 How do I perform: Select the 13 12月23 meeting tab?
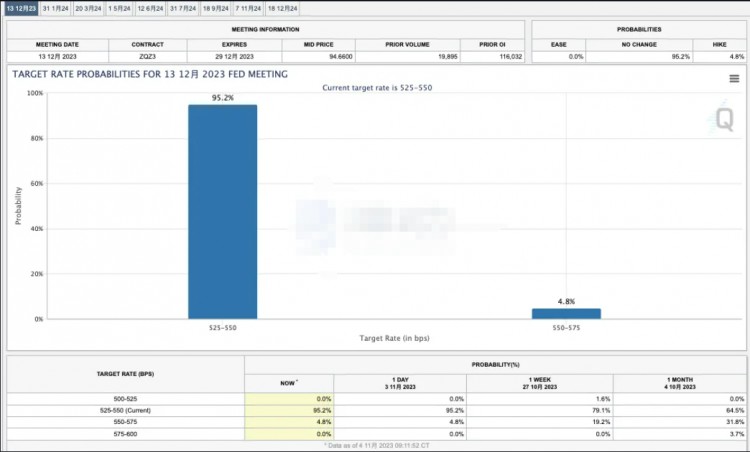pos(21,9)
